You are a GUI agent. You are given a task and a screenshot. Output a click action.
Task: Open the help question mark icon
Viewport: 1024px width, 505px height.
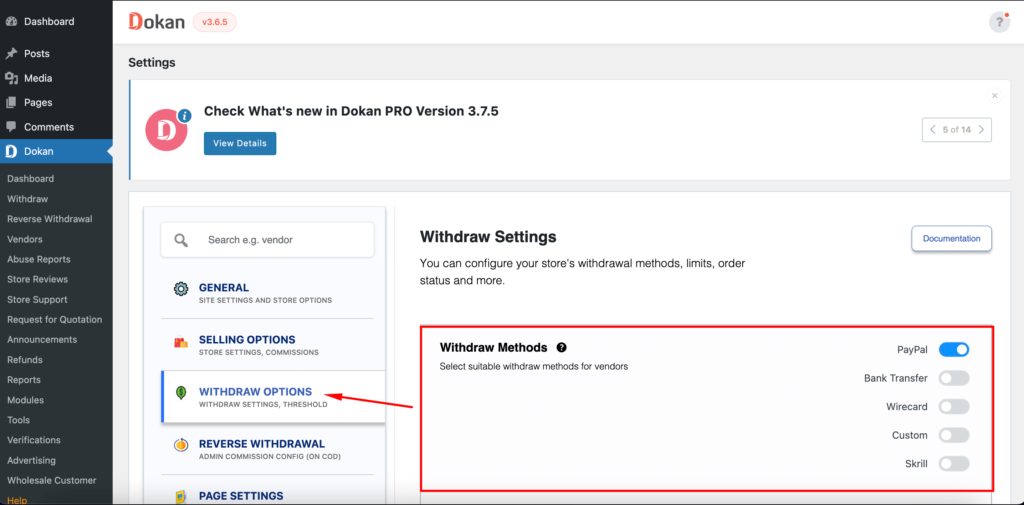point(999,22)
